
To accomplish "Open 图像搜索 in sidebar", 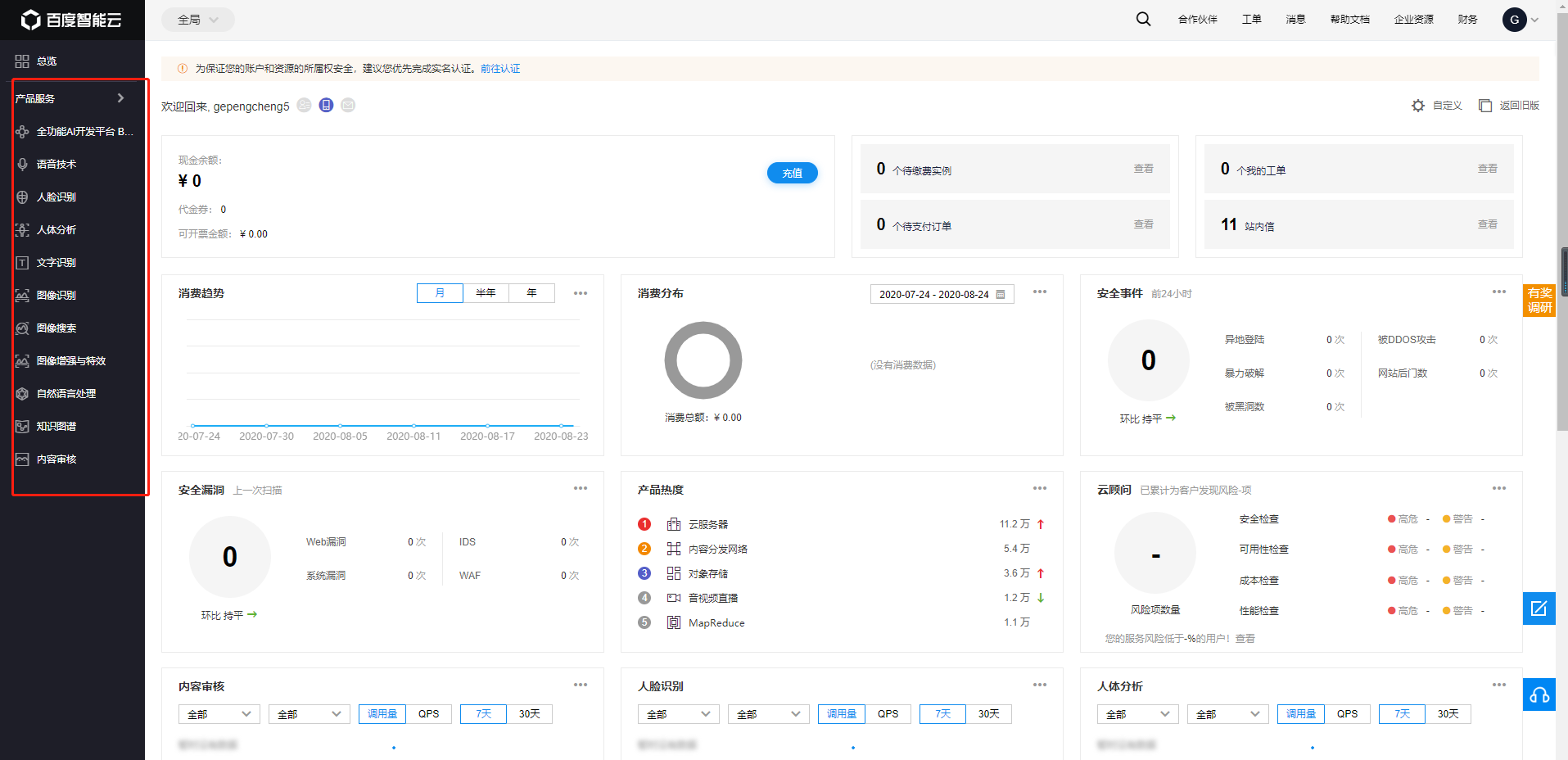I will [46, 328].
